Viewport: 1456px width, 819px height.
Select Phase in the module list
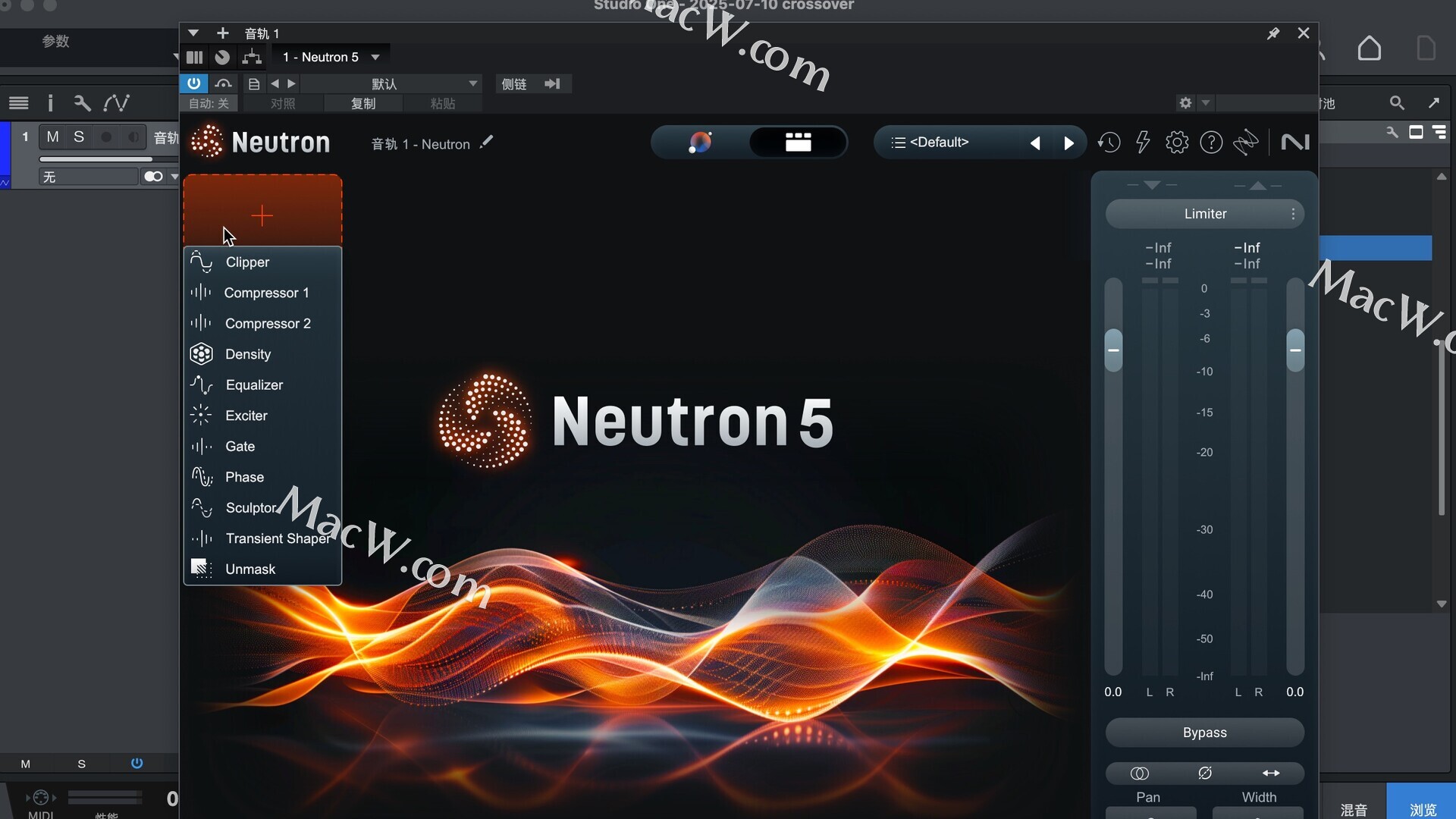[x=262, y=477]
